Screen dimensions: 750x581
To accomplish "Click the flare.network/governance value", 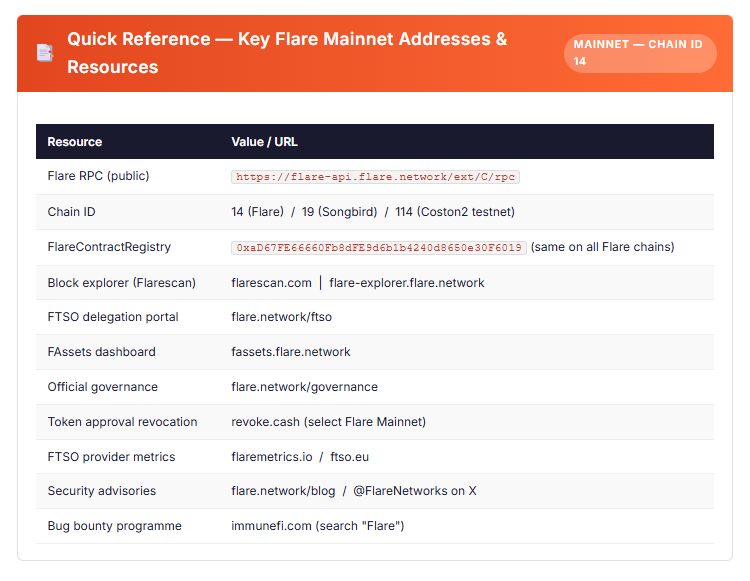I will [x=304, y=387].
